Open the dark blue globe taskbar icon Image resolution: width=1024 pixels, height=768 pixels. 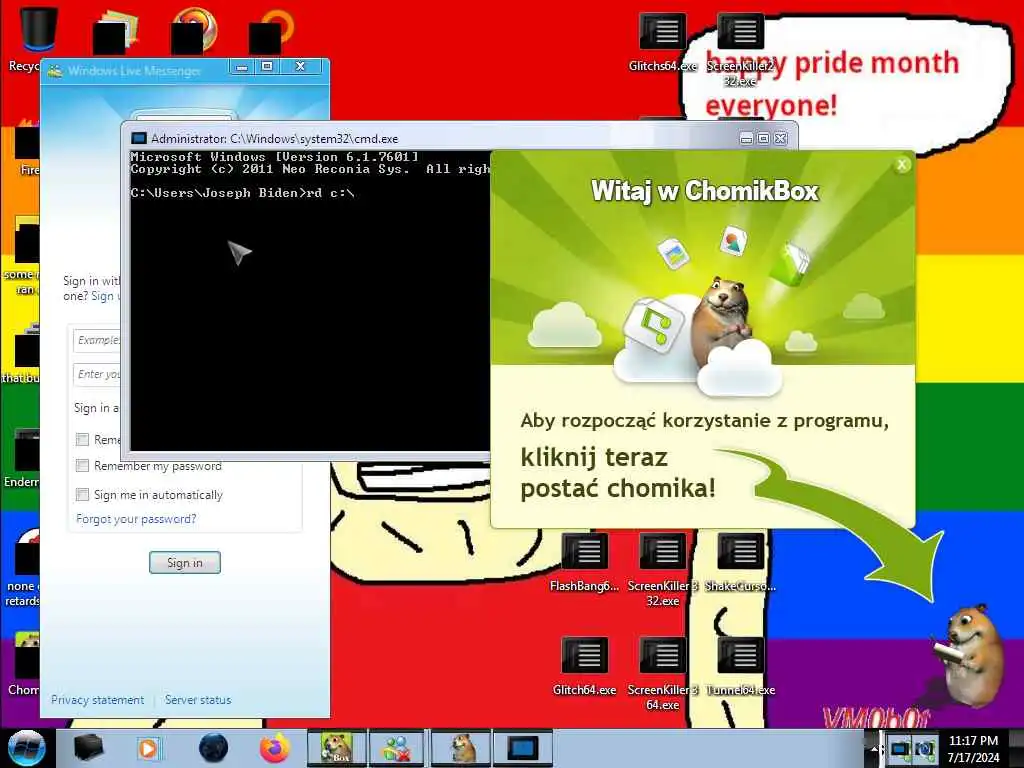[x=213, y=748]
